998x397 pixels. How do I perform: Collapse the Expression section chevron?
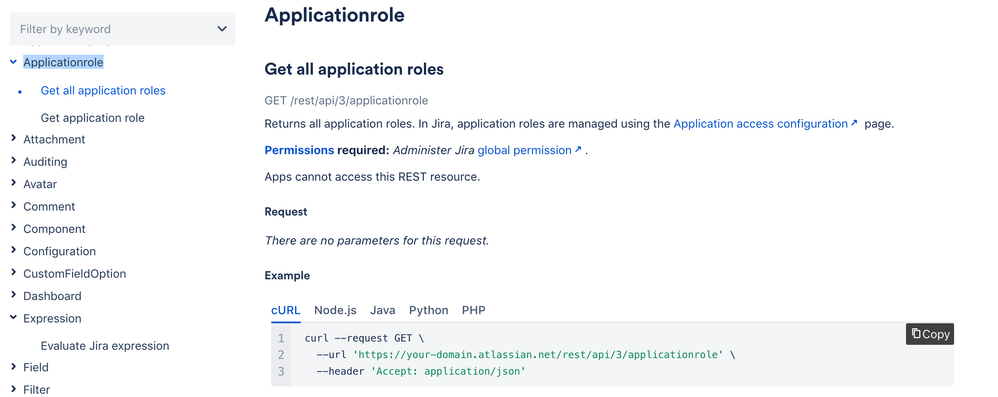pos(13,318)
